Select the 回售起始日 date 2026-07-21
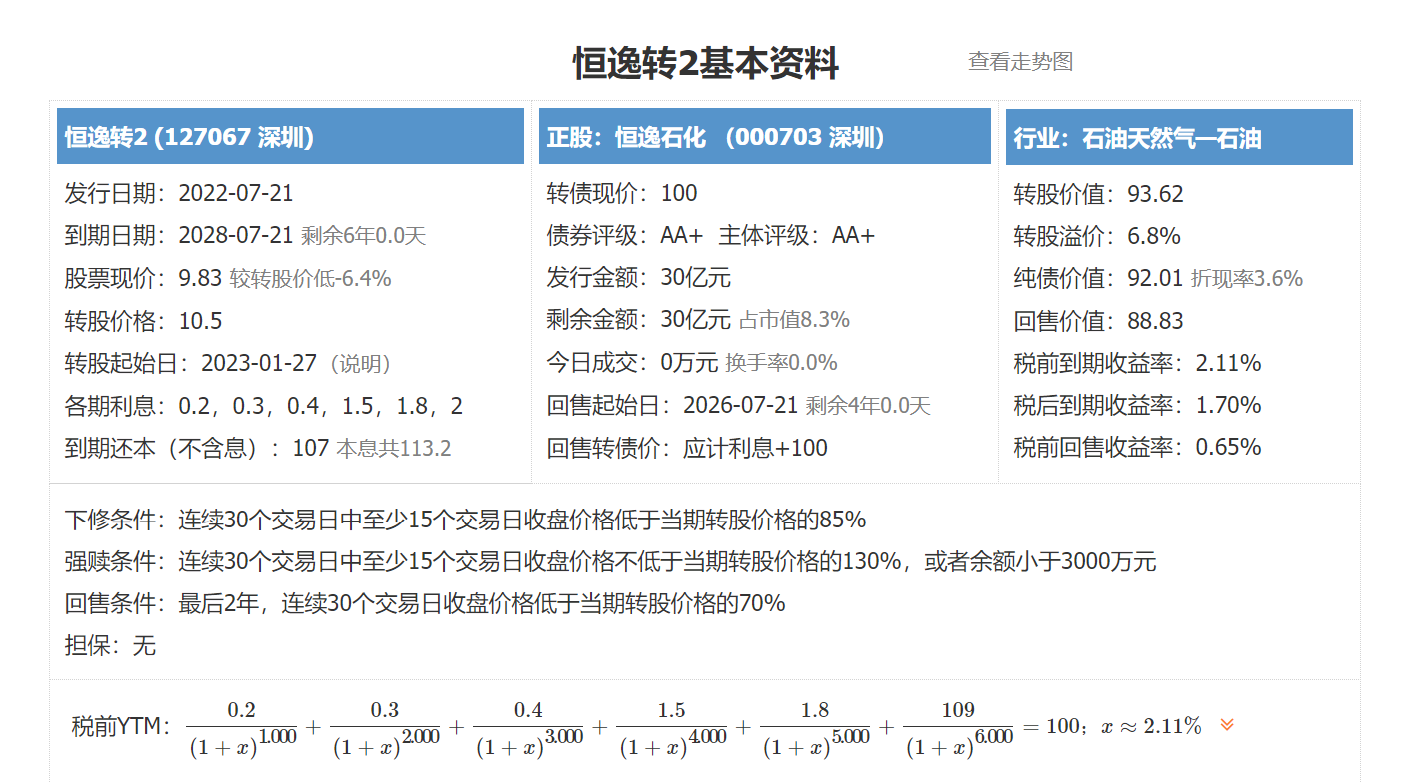The height and width of the screenshot is (782, 1417). coord(741,405)
